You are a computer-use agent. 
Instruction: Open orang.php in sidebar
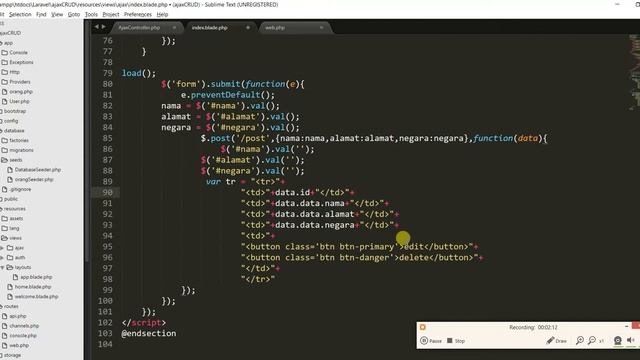pyautogui.click(x=17, y=92)
